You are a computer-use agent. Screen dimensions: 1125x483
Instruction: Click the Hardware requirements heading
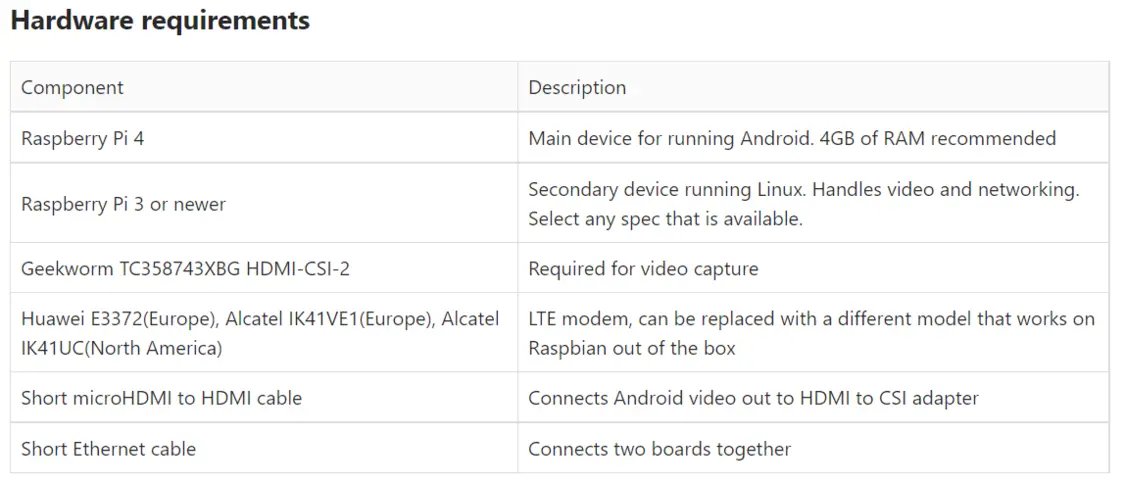pos(160,21)
